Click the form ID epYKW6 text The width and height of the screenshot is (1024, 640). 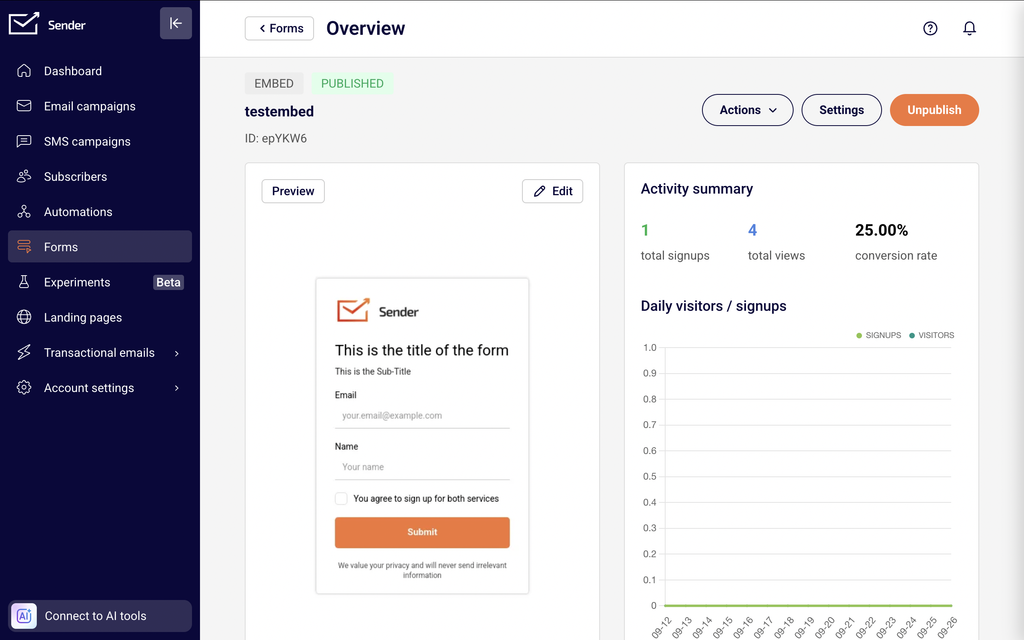276,138
